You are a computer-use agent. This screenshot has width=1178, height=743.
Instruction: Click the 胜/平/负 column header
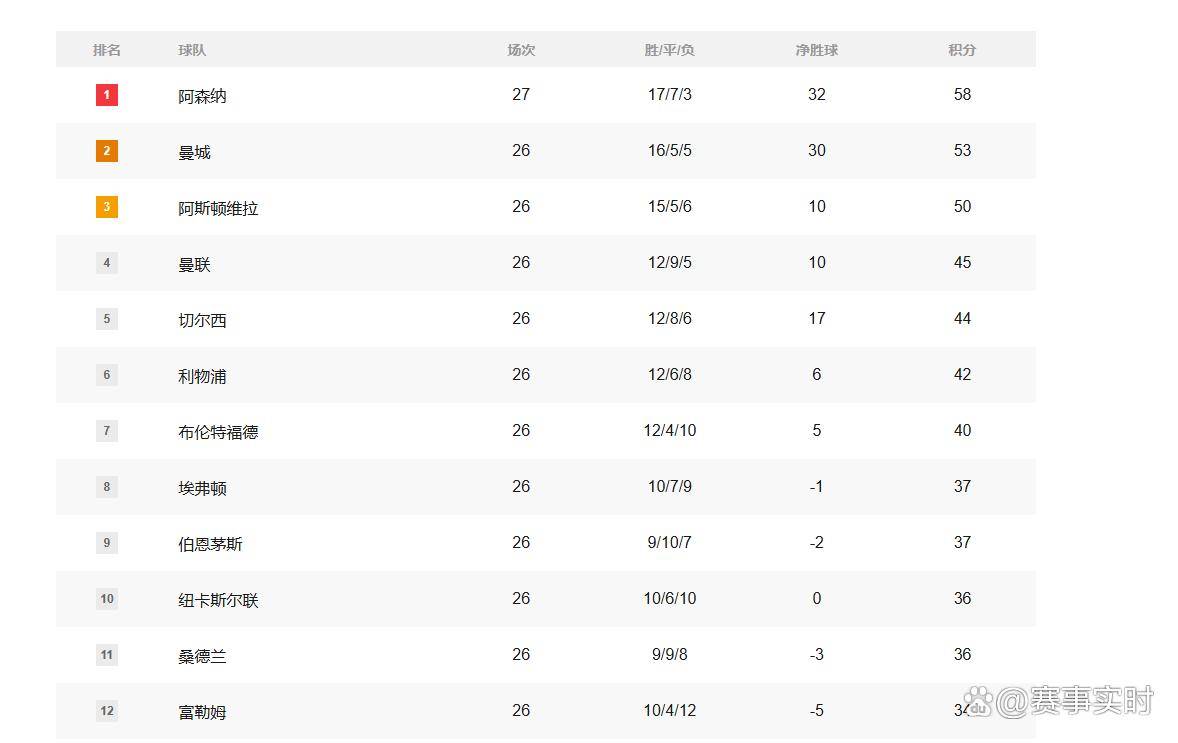click(670, 50)
